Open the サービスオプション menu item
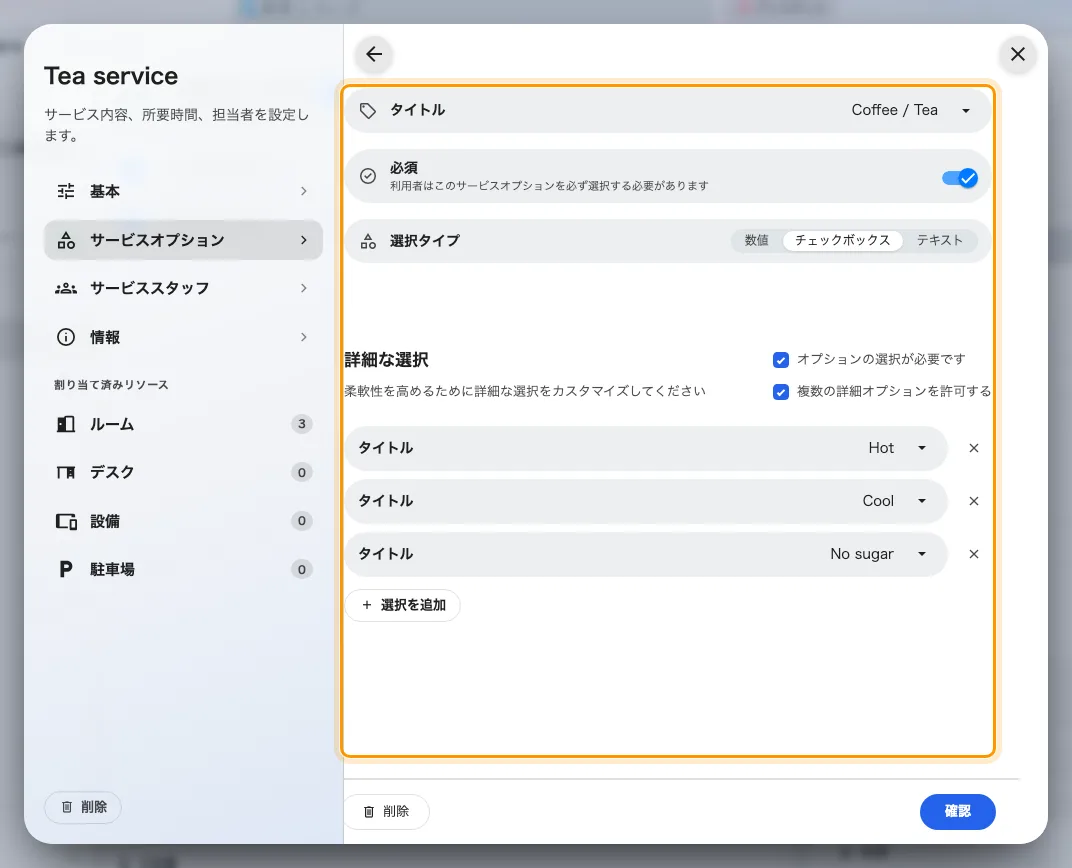The width and height of the screenshot is (1072, 868). point(183,240)
